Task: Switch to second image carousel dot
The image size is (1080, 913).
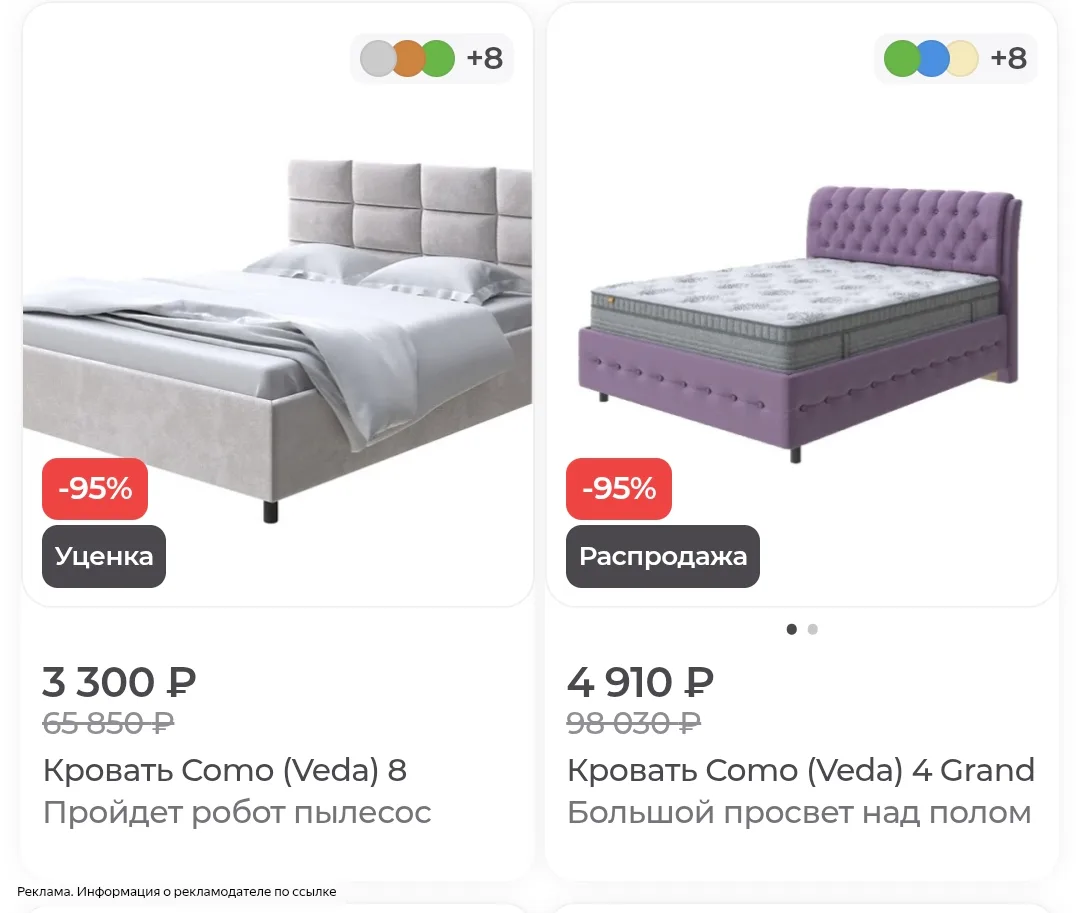Action: pos(813,629)
